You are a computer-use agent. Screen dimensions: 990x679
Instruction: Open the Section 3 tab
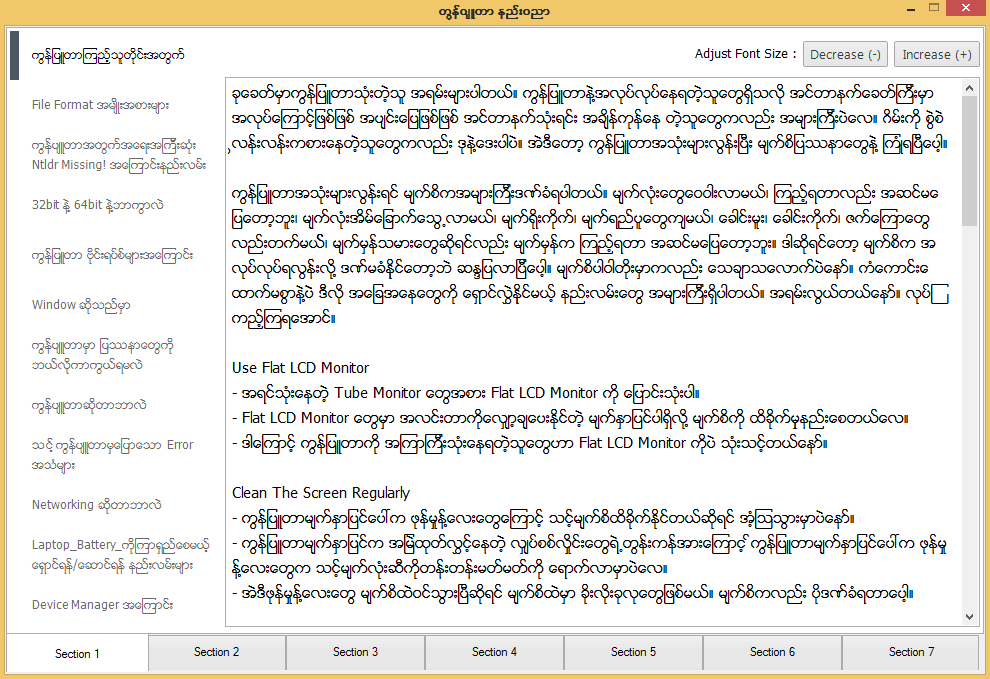(355, 652)
